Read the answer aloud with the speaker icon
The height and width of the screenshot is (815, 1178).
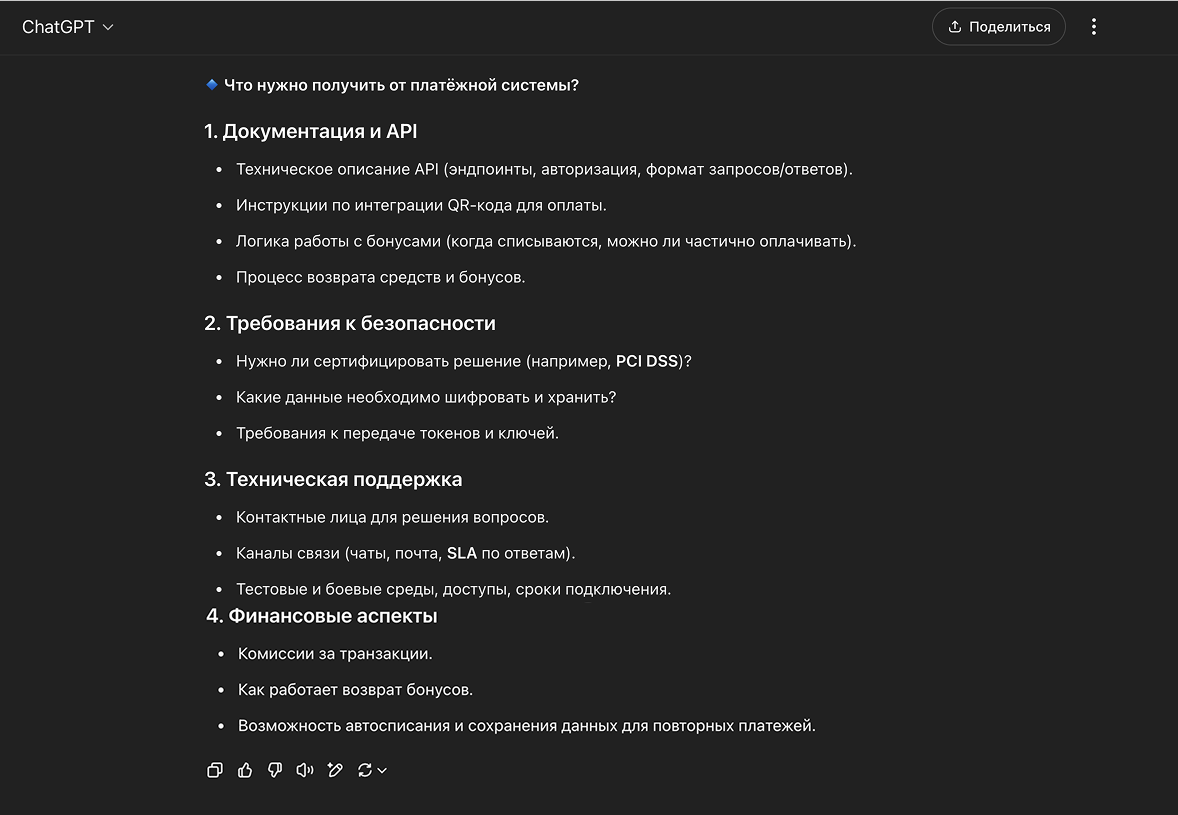coord(305,770)
